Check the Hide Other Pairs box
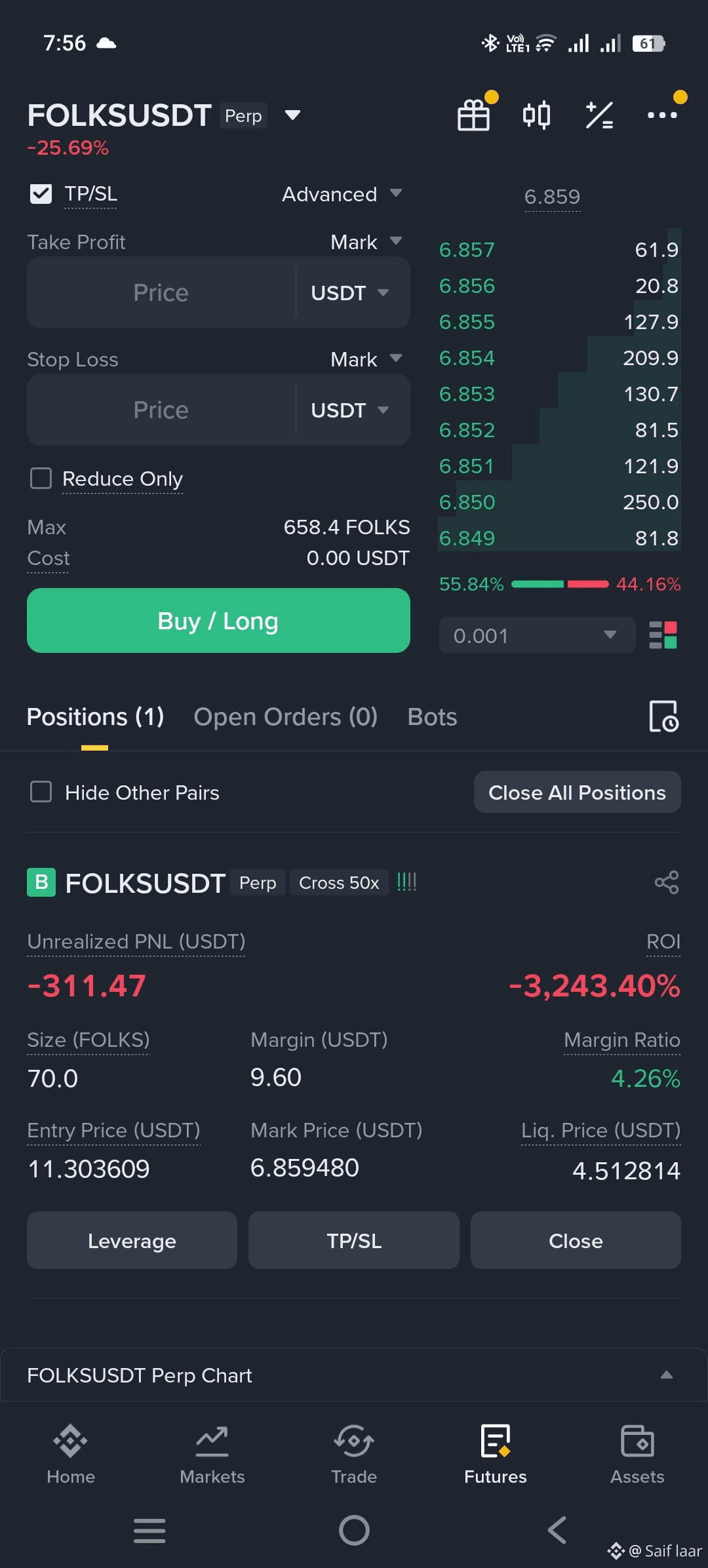Viewport: 708px width, 1568px height. pos(41,792)
